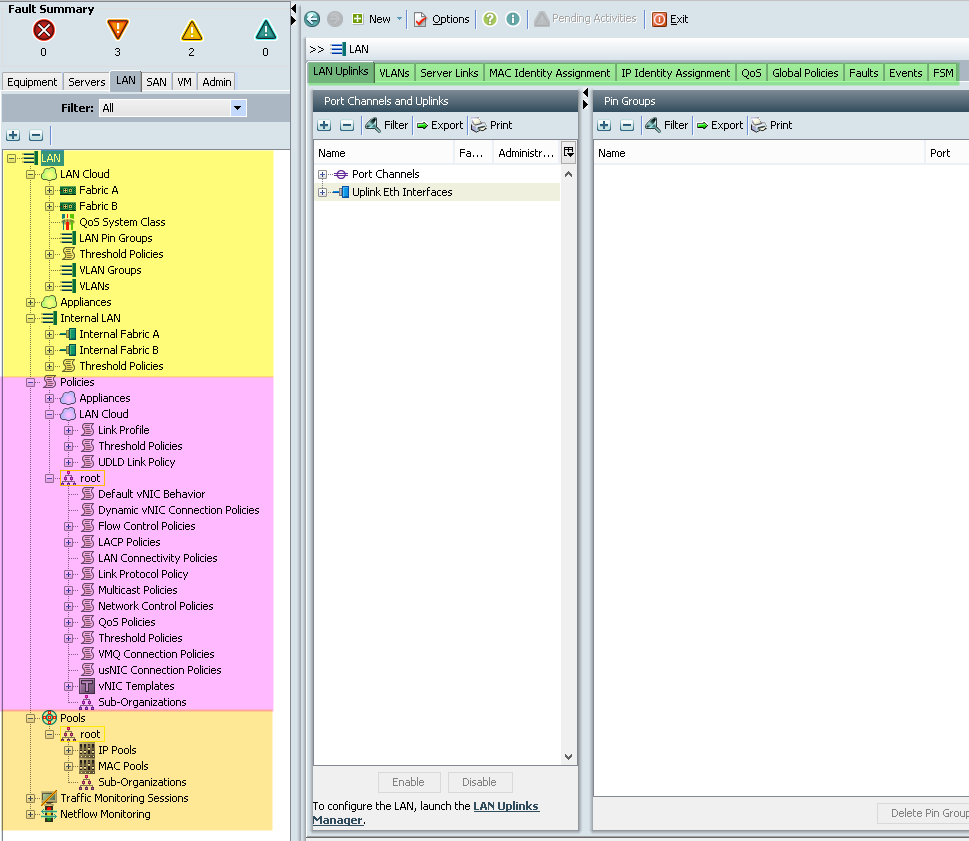Click Export in Port Channels panel
This screenshot has width=969, height=841.
click(439, 125)
